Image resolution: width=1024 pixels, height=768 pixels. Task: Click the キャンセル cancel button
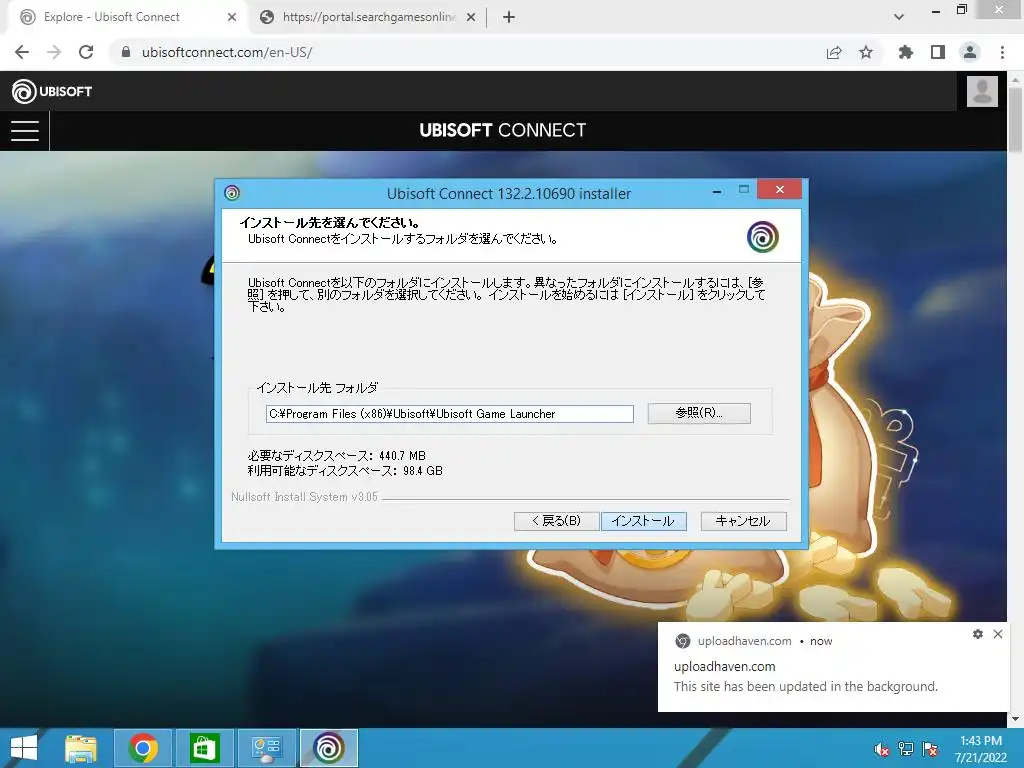pyautogui.click(x=743, y=520)
